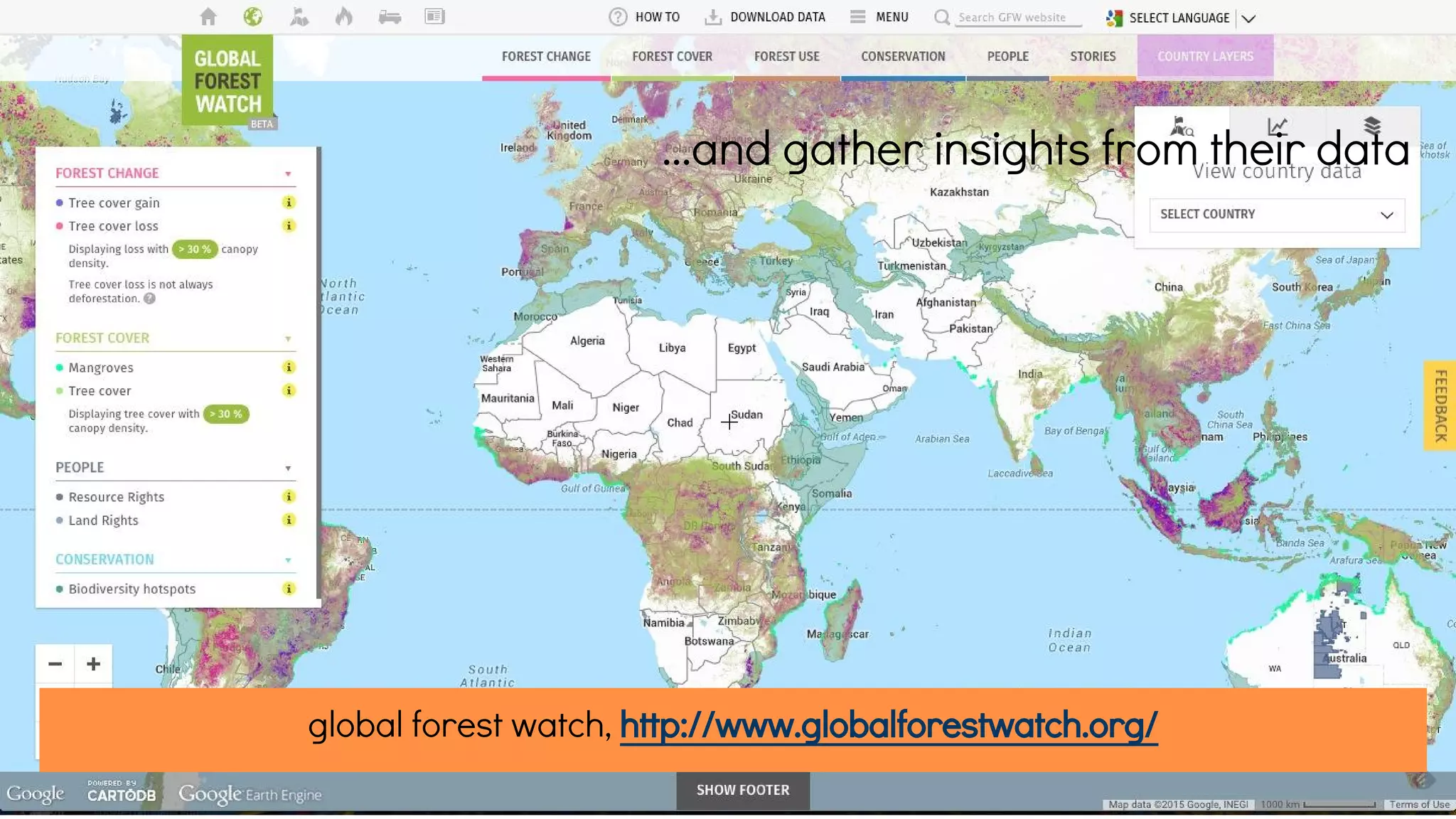Open the countries icon in top bar
This screenshot has height=819, width=1456.
click(299, 16)
